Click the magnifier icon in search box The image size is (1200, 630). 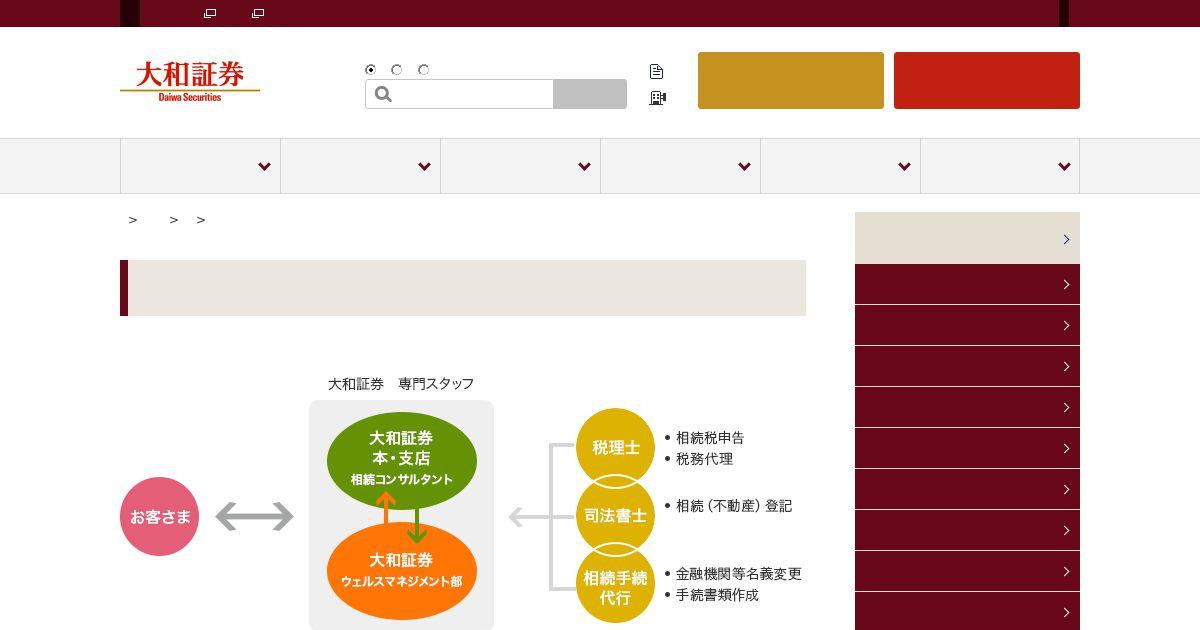[x=383, y=94]
